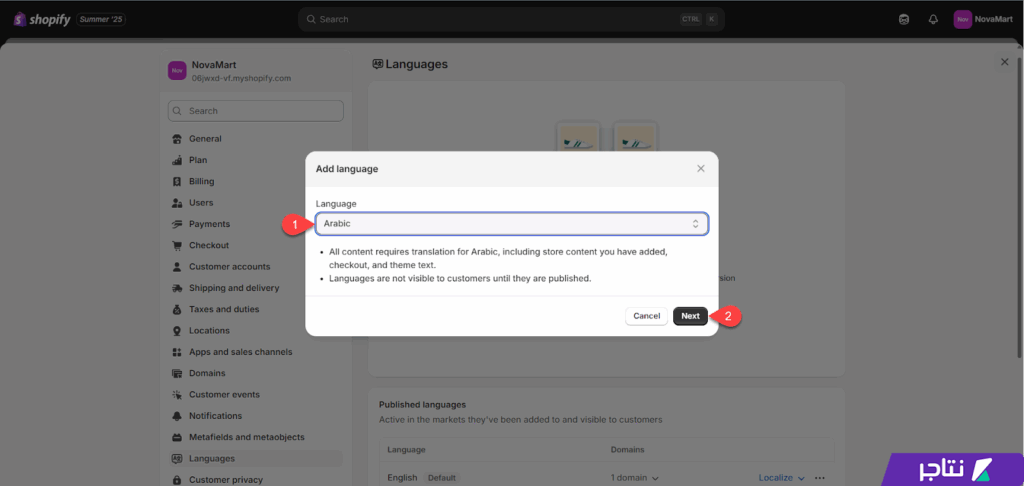Click the settings search field
Screen dimensions: 1024x486
tap(256, 111)
